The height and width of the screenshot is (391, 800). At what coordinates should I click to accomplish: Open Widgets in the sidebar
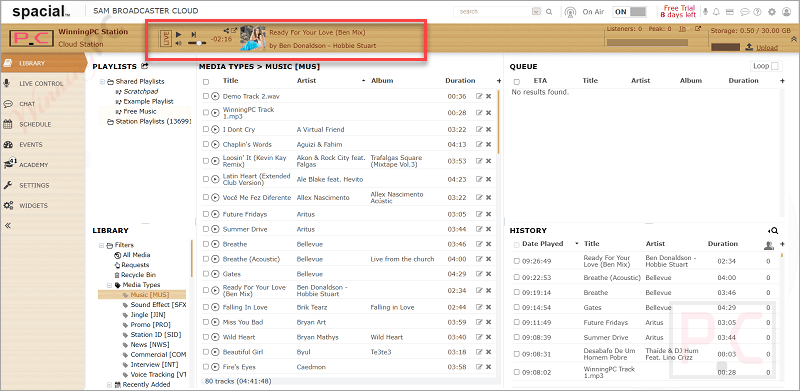[43, 206]
